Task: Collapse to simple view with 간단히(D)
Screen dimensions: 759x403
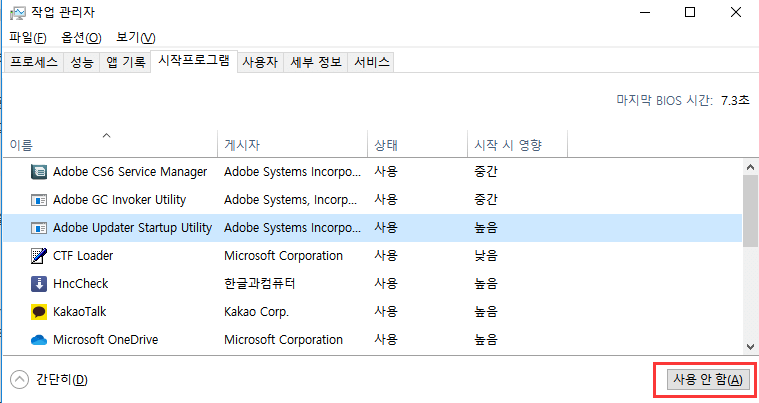Action: click(x=49, y=380)
